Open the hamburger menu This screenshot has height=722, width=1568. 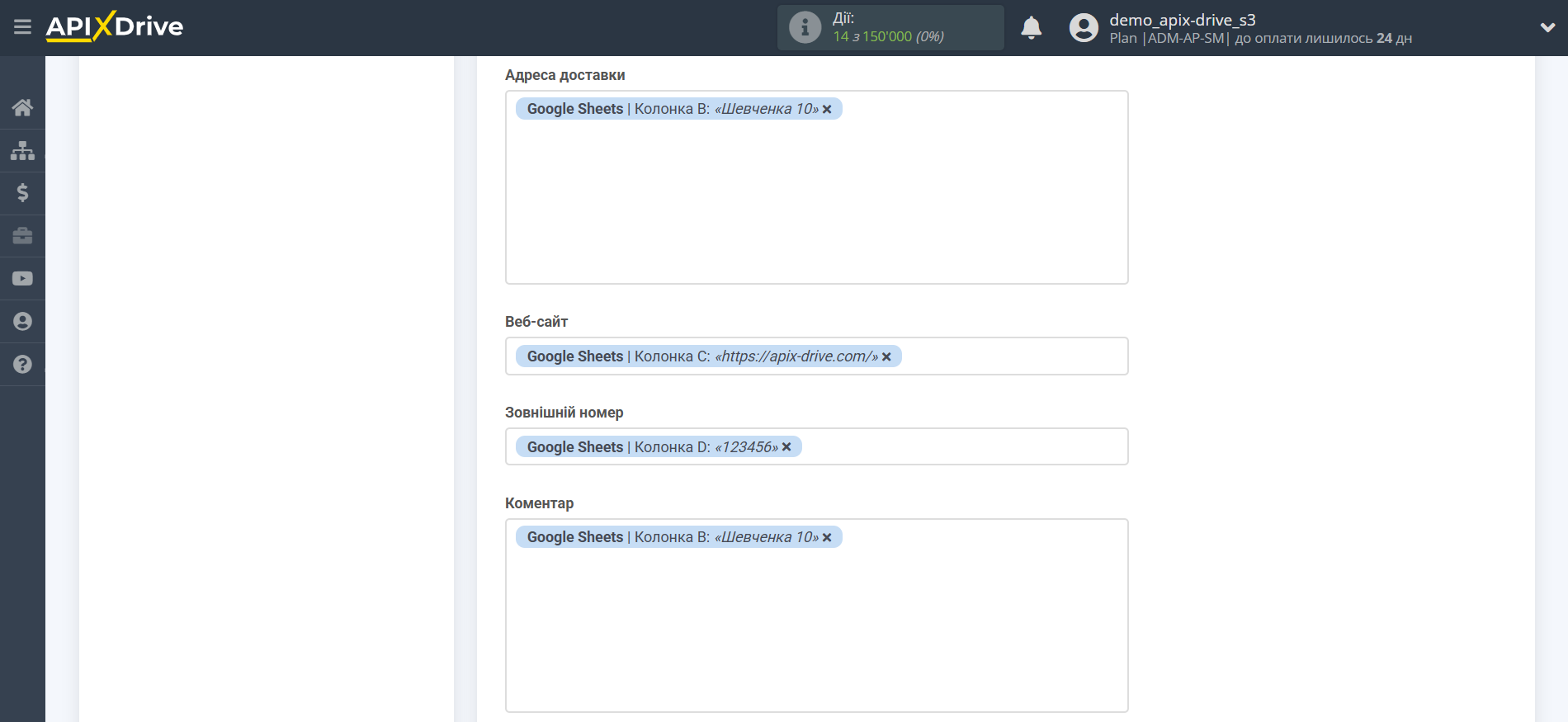22,27
